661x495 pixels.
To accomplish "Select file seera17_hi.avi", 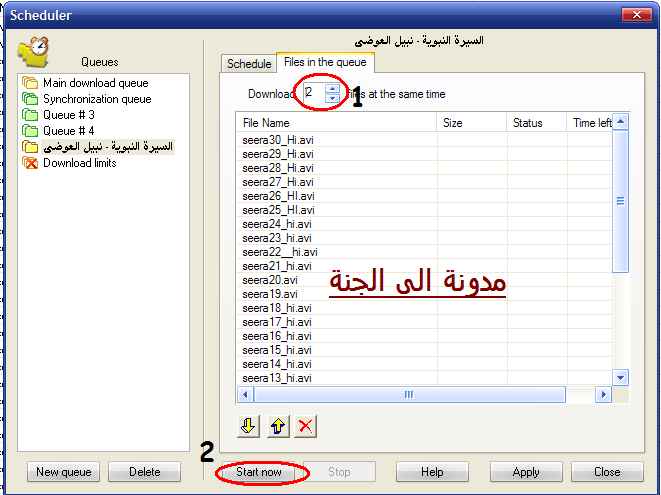I will pos(277,322).
